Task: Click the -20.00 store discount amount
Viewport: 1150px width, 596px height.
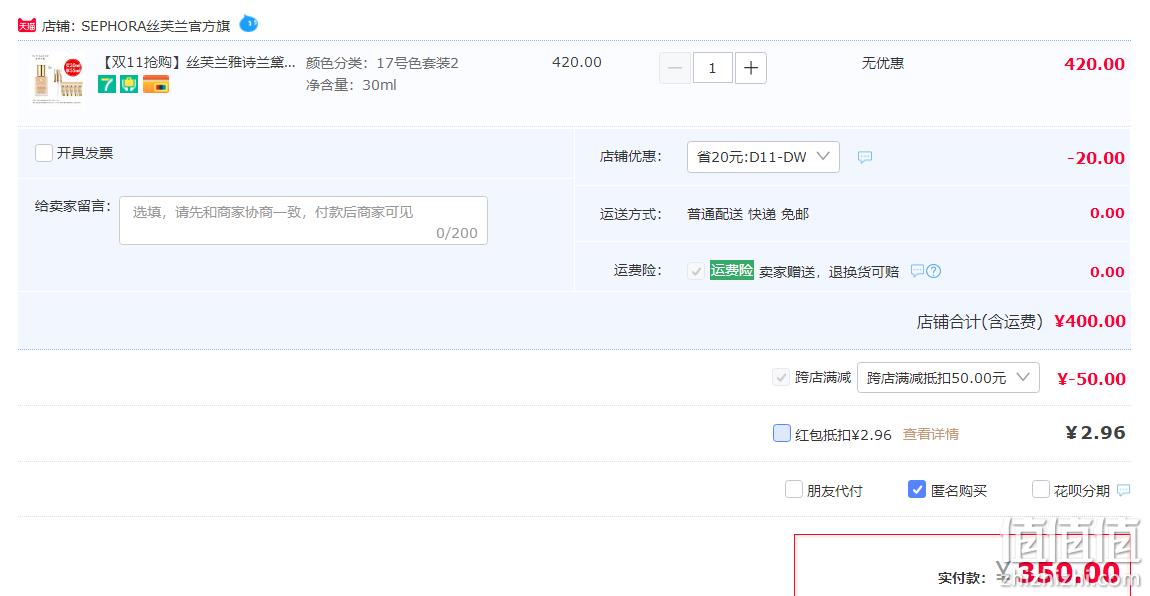Action: (1096, 158)
